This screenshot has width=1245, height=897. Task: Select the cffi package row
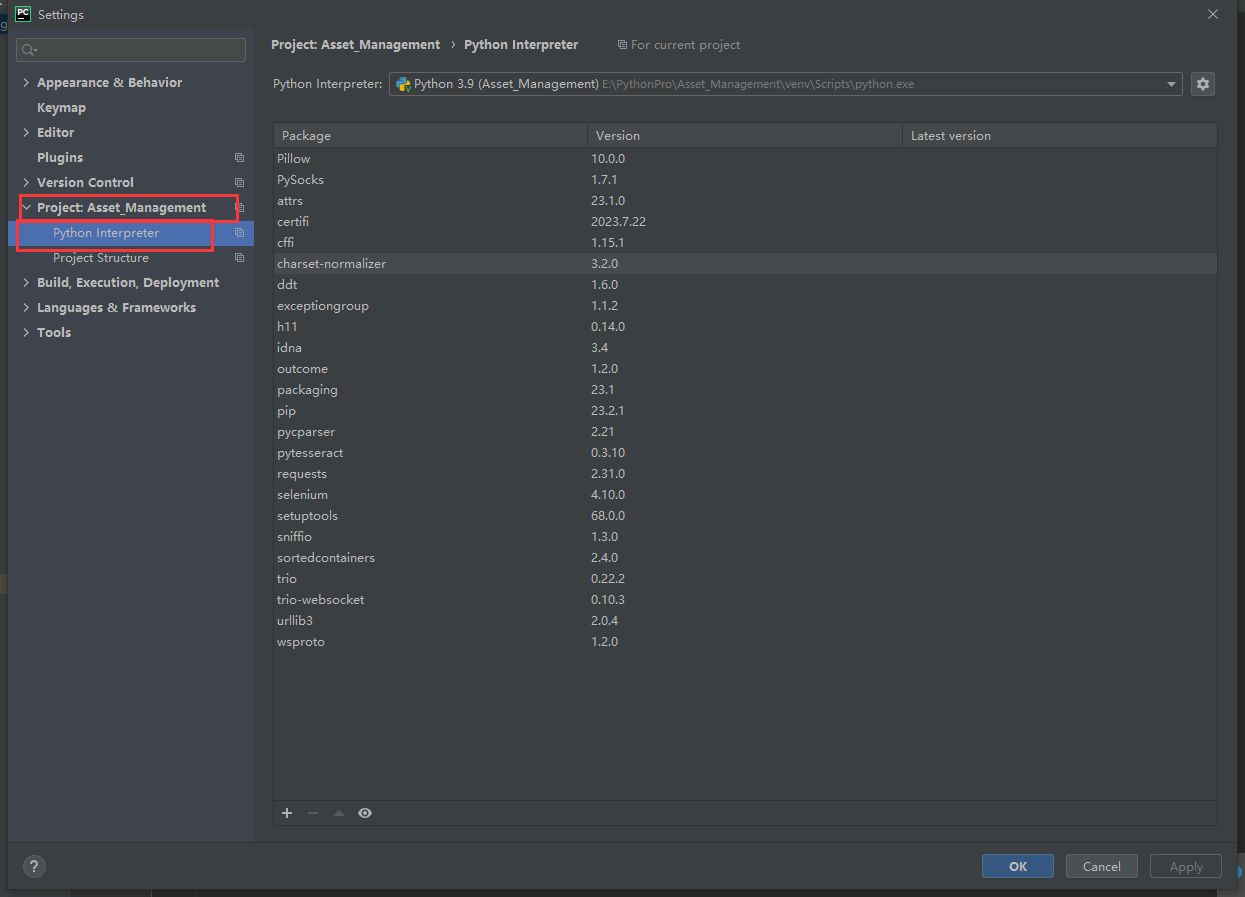(745, 243)
